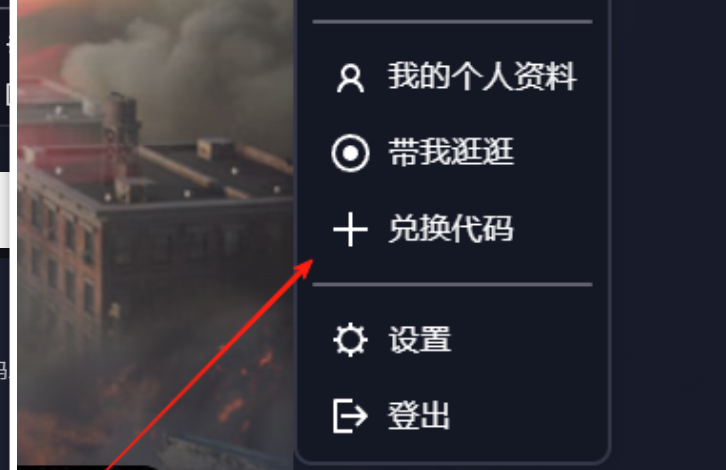Click the logout arrow icon beside 登出
This screenshot has width=726, height=470.
tap(350, 415)
